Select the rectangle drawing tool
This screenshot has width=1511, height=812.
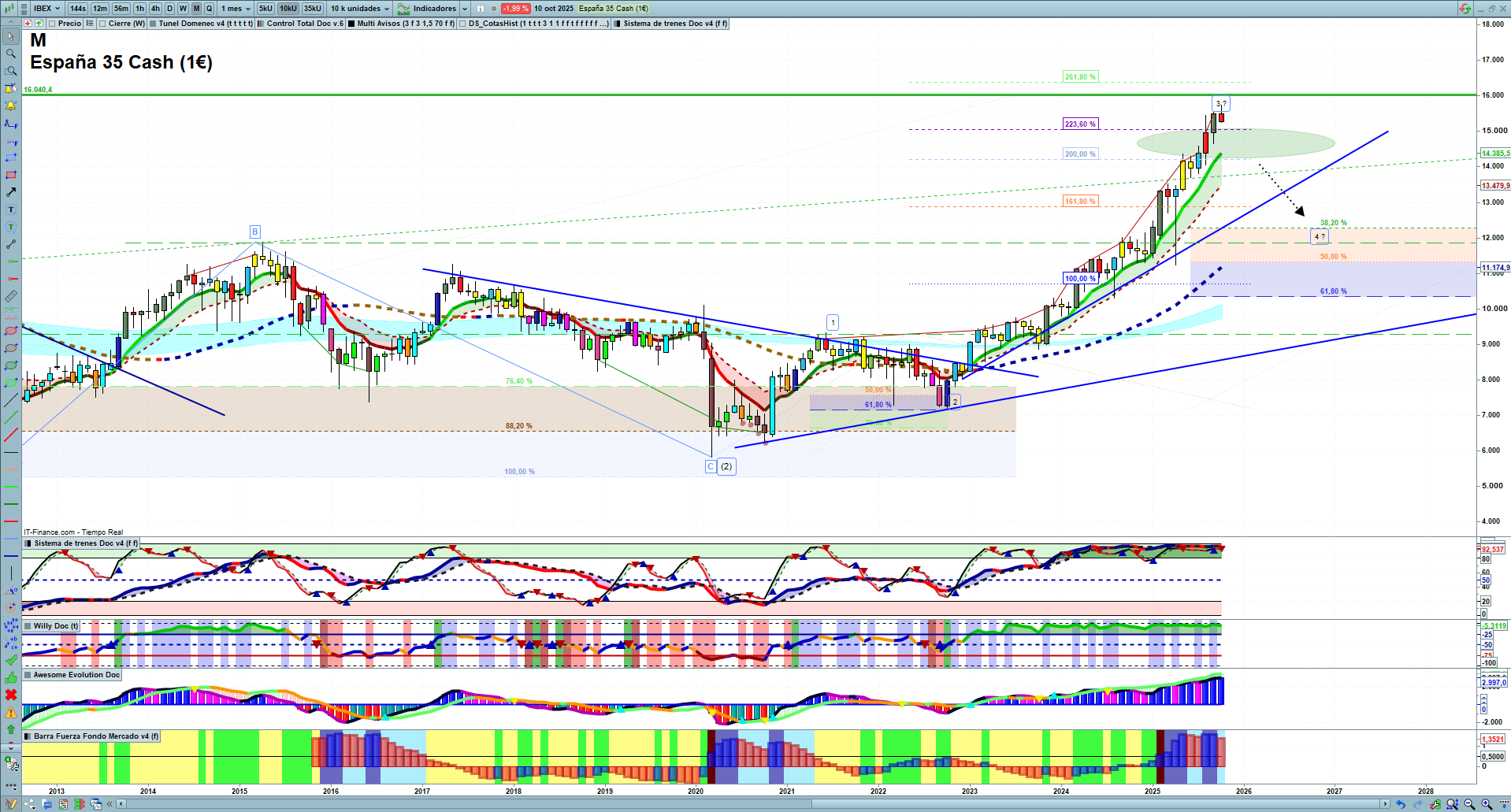pos(11,175)
